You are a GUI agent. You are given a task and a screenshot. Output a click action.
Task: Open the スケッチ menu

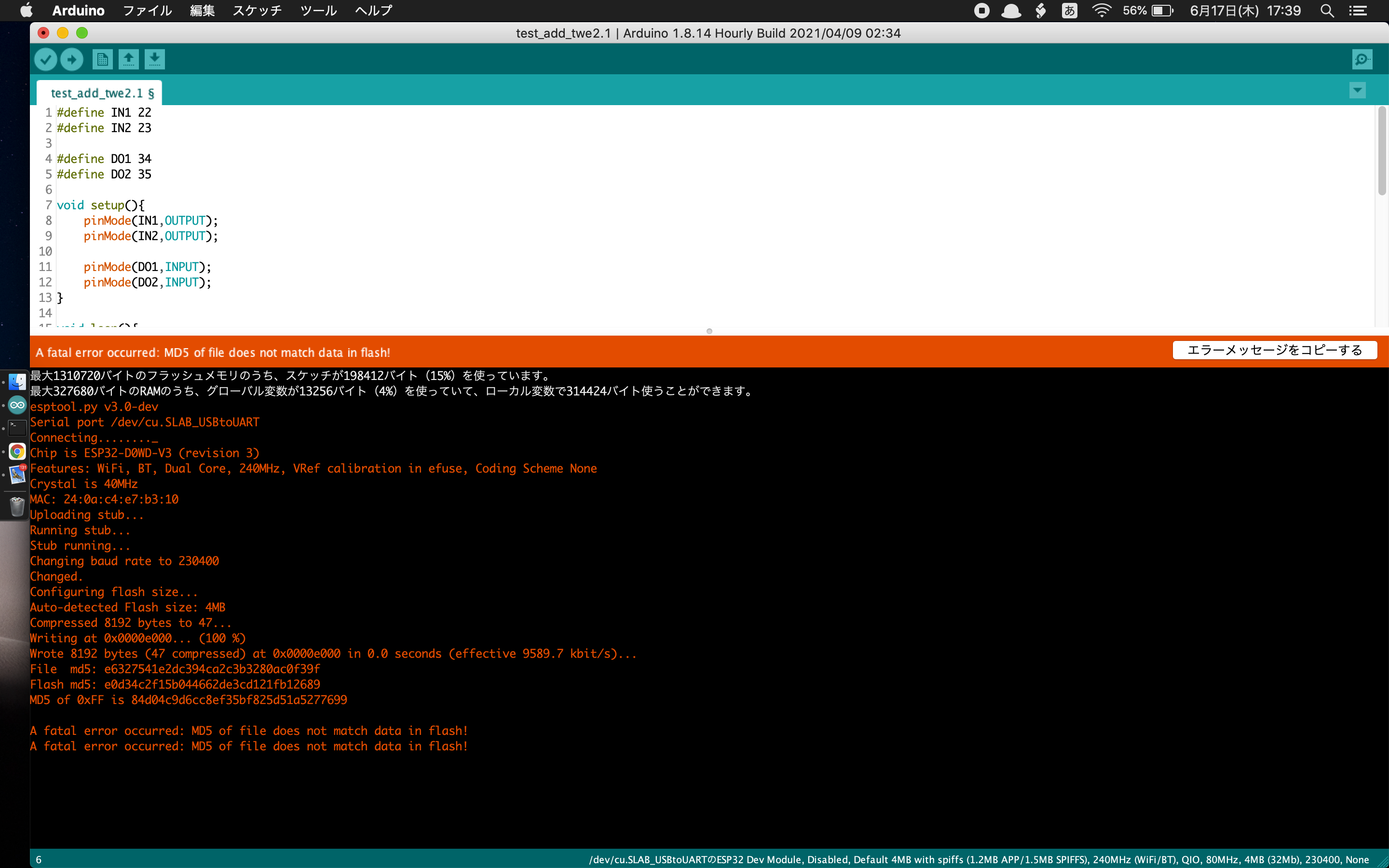[257, 11]
